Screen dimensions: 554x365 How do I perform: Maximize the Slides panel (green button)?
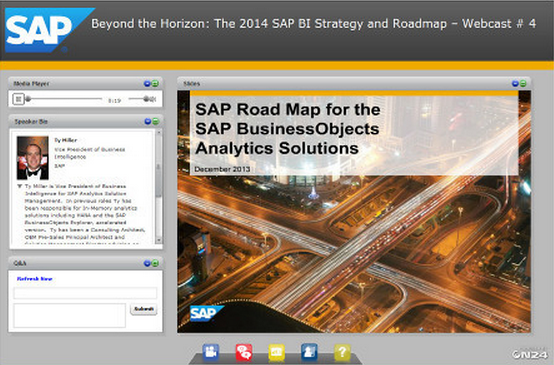click(x=523, y=84)
